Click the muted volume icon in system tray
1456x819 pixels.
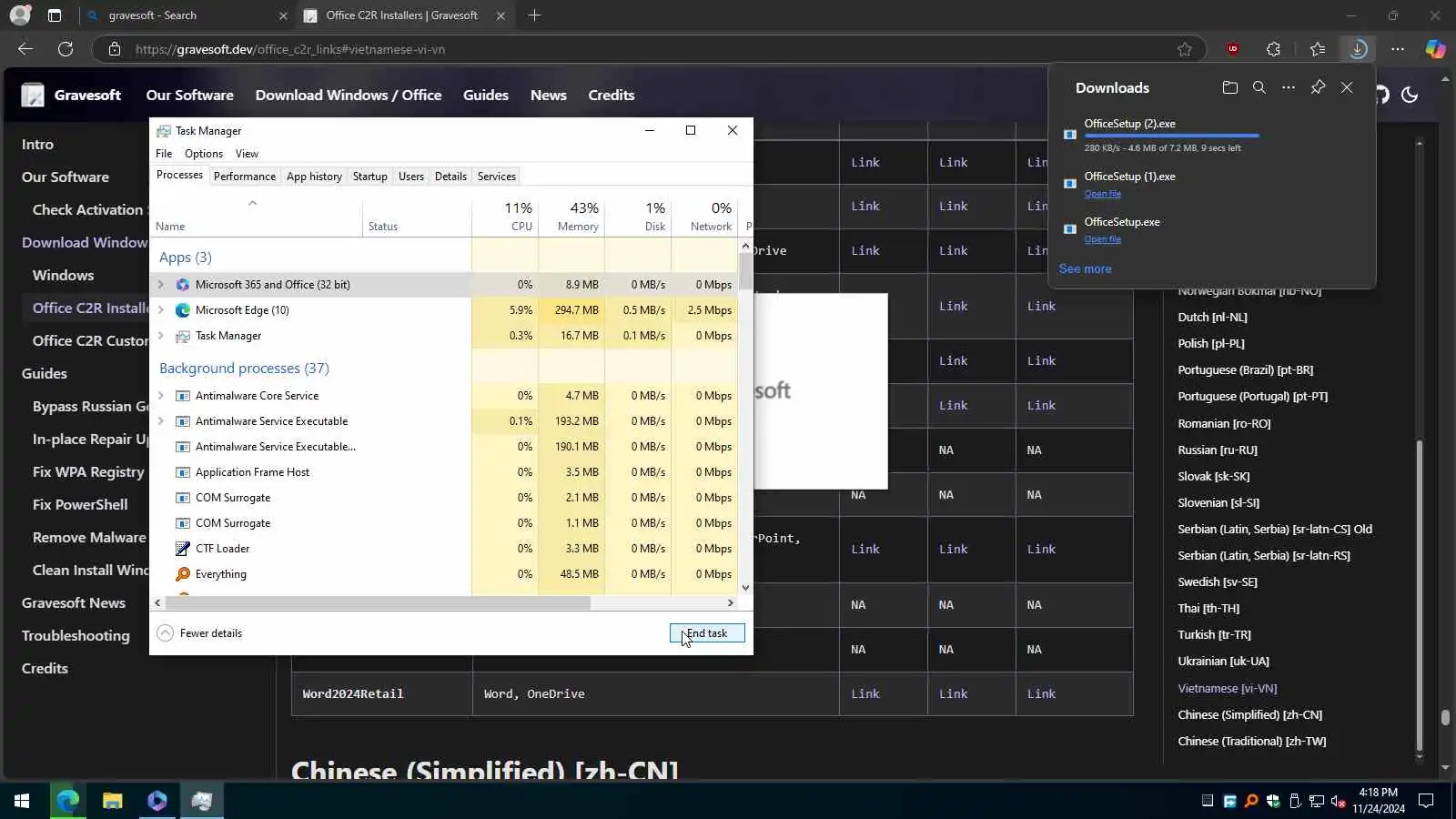[x=1339, y=801]
